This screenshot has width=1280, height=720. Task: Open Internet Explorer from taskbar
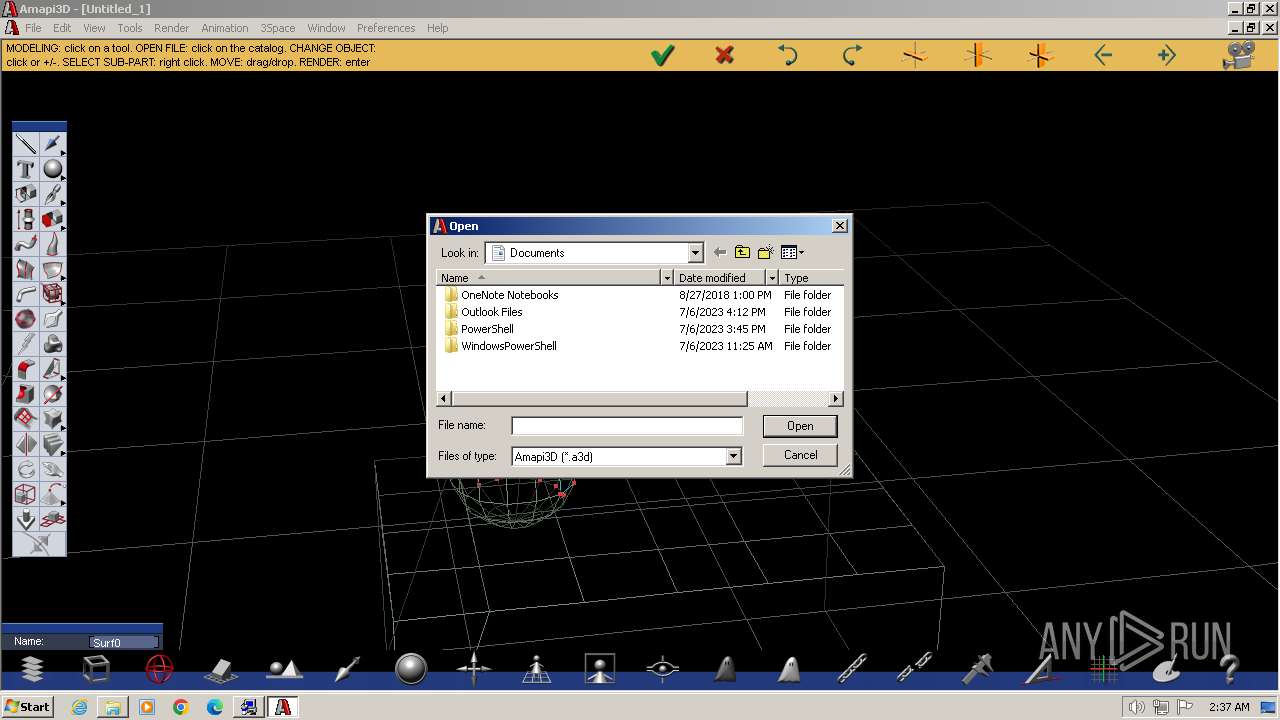click(x=79, y=707)
